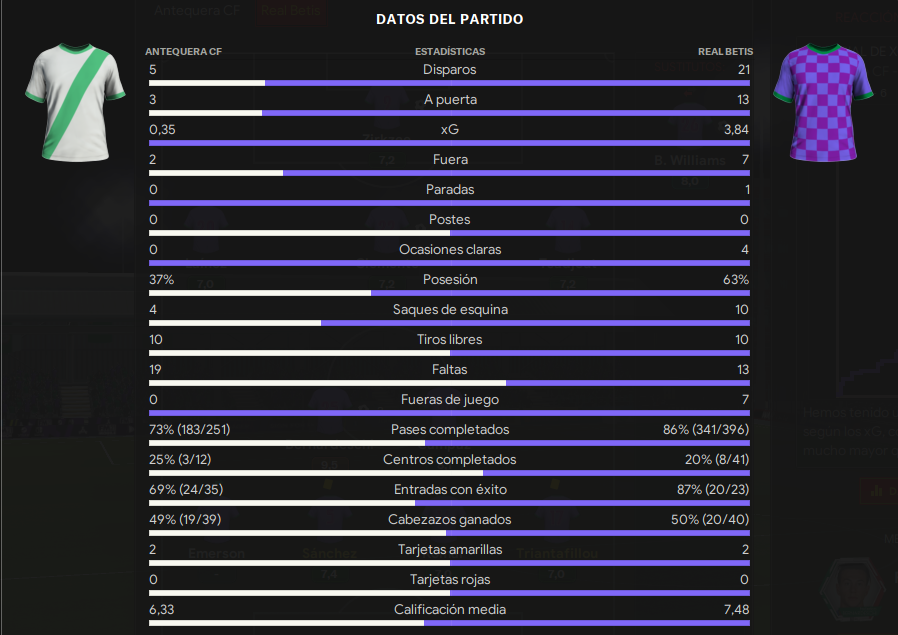The height and width of the screenshot is (635, 898).
Task: Click the Real Betis purple checkered kit icon
Action: 823,102
